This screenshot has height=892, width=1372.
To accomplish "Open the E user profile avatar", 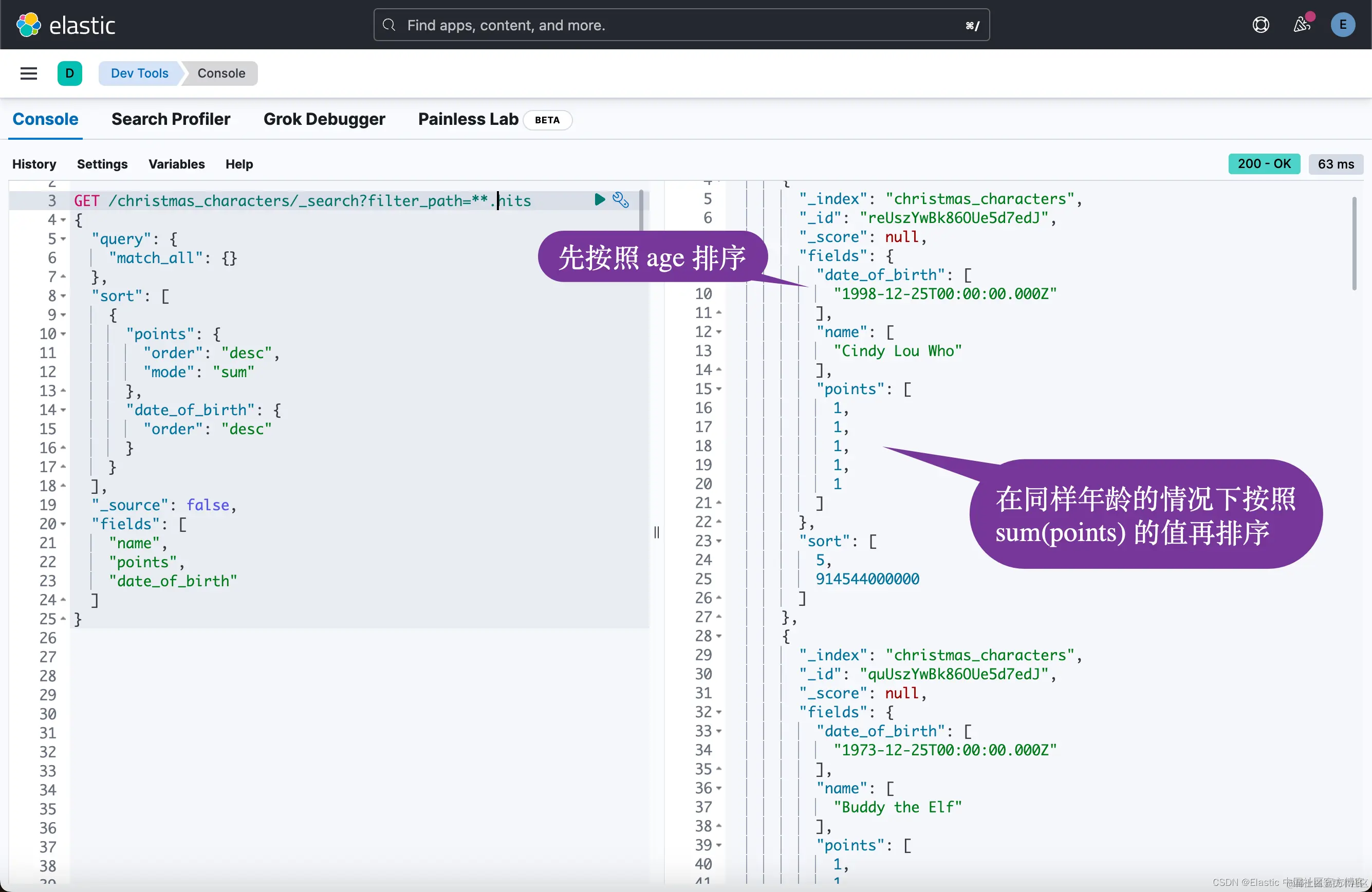I will pos(1342,25).
